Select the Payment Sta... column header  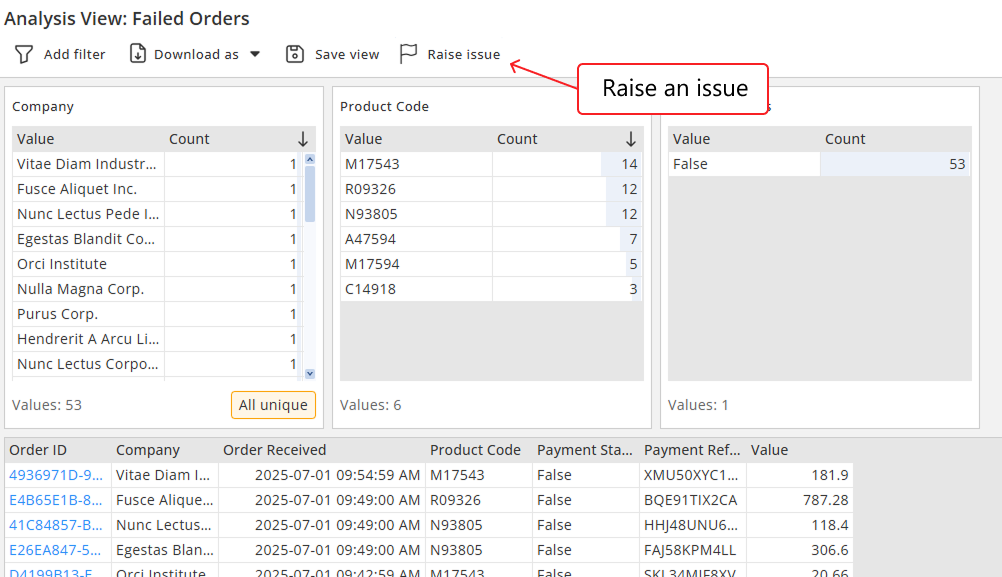(586, 450)
